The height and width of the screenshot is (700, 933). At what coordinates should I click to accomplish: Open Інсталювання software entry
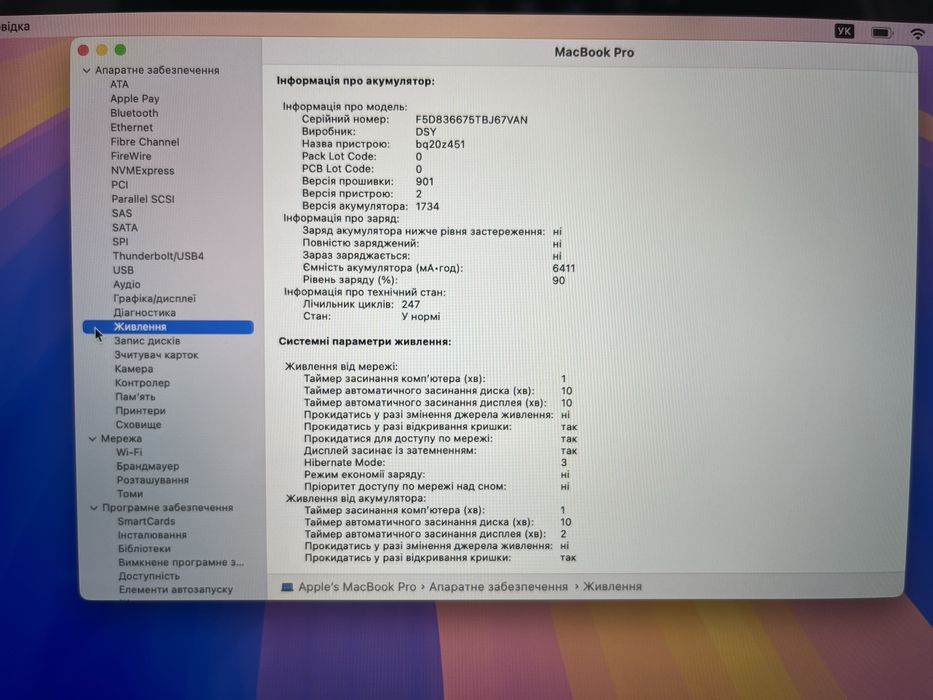click(152, 535)
